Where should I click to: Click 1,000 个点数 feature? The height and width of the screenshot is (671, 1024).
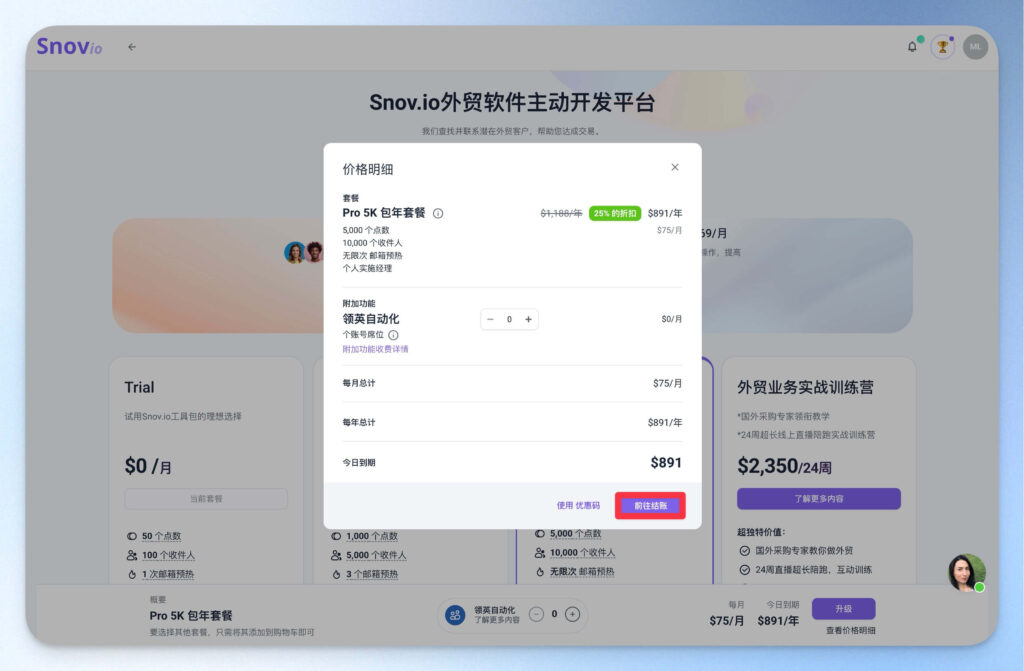point(372,536)
